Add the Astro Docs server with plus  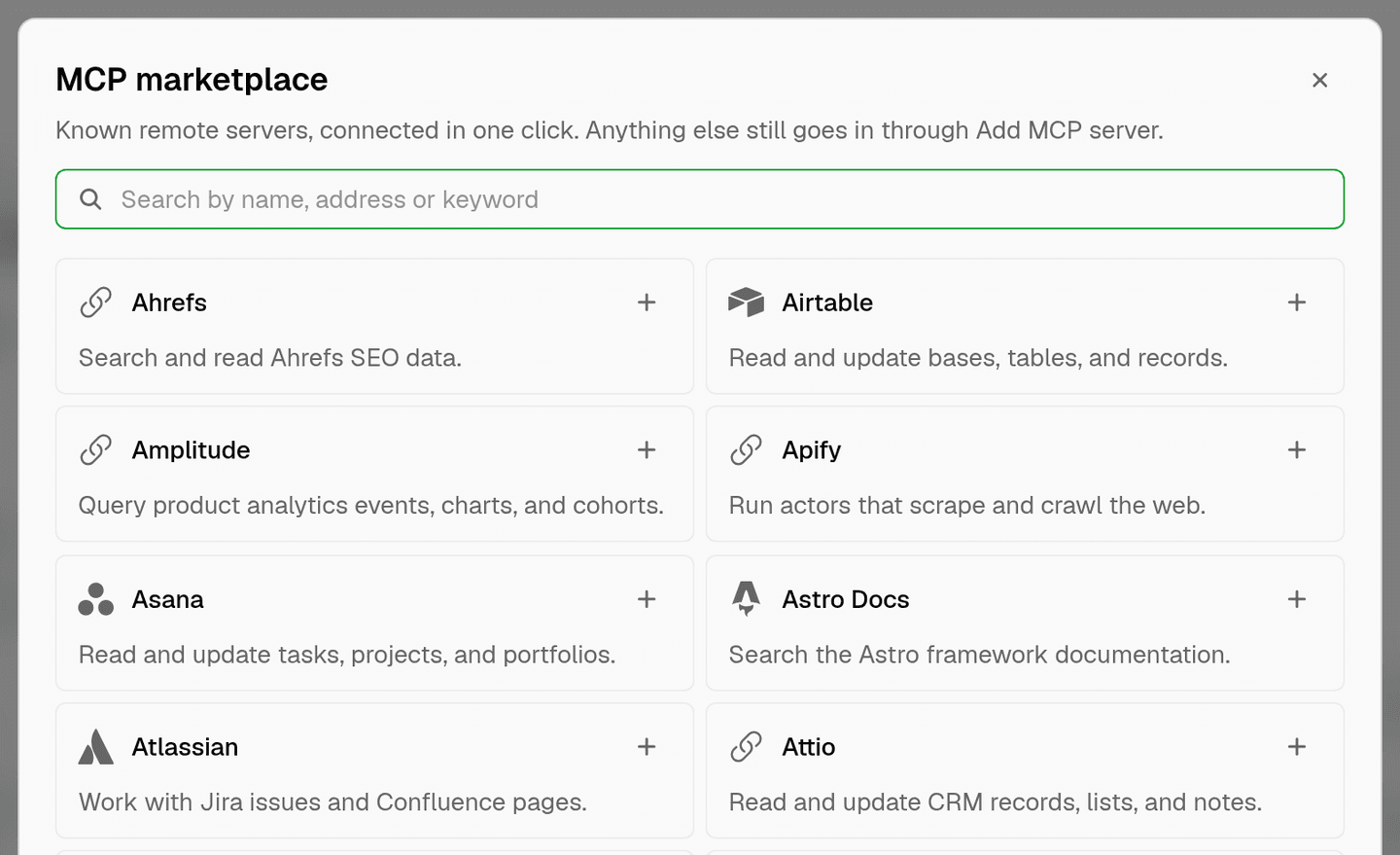1297,599
